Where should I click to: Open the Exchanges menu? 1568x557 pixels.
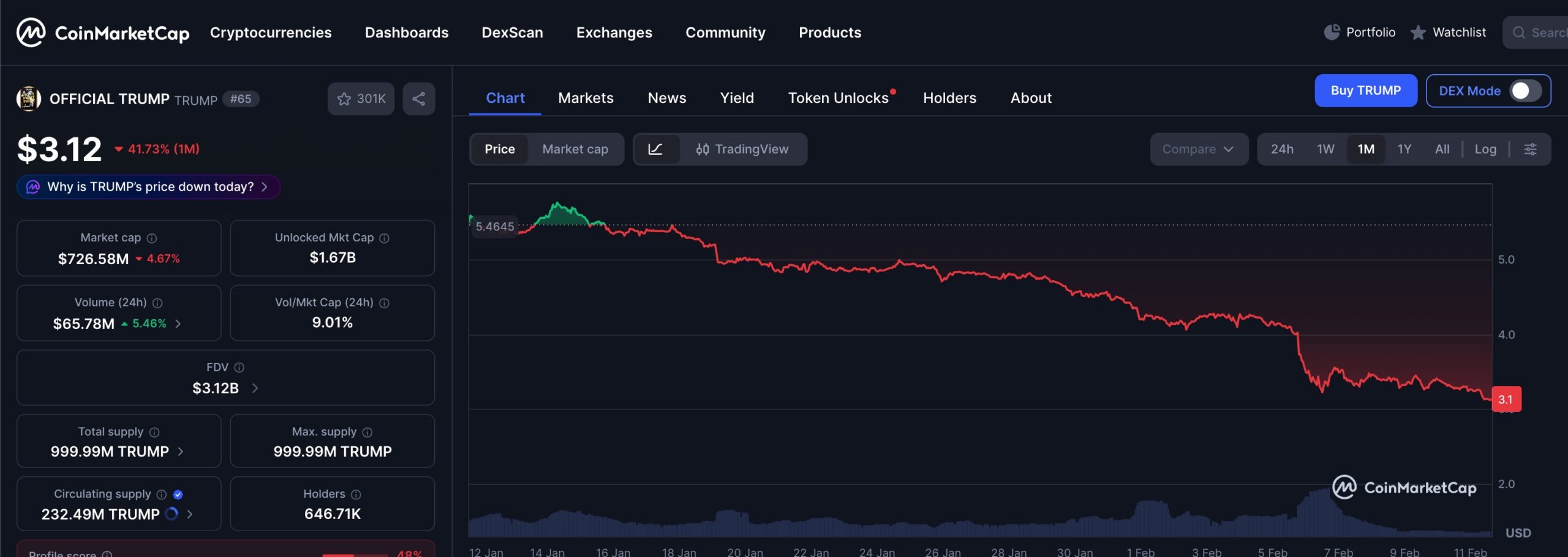click(x=614, y=32)
